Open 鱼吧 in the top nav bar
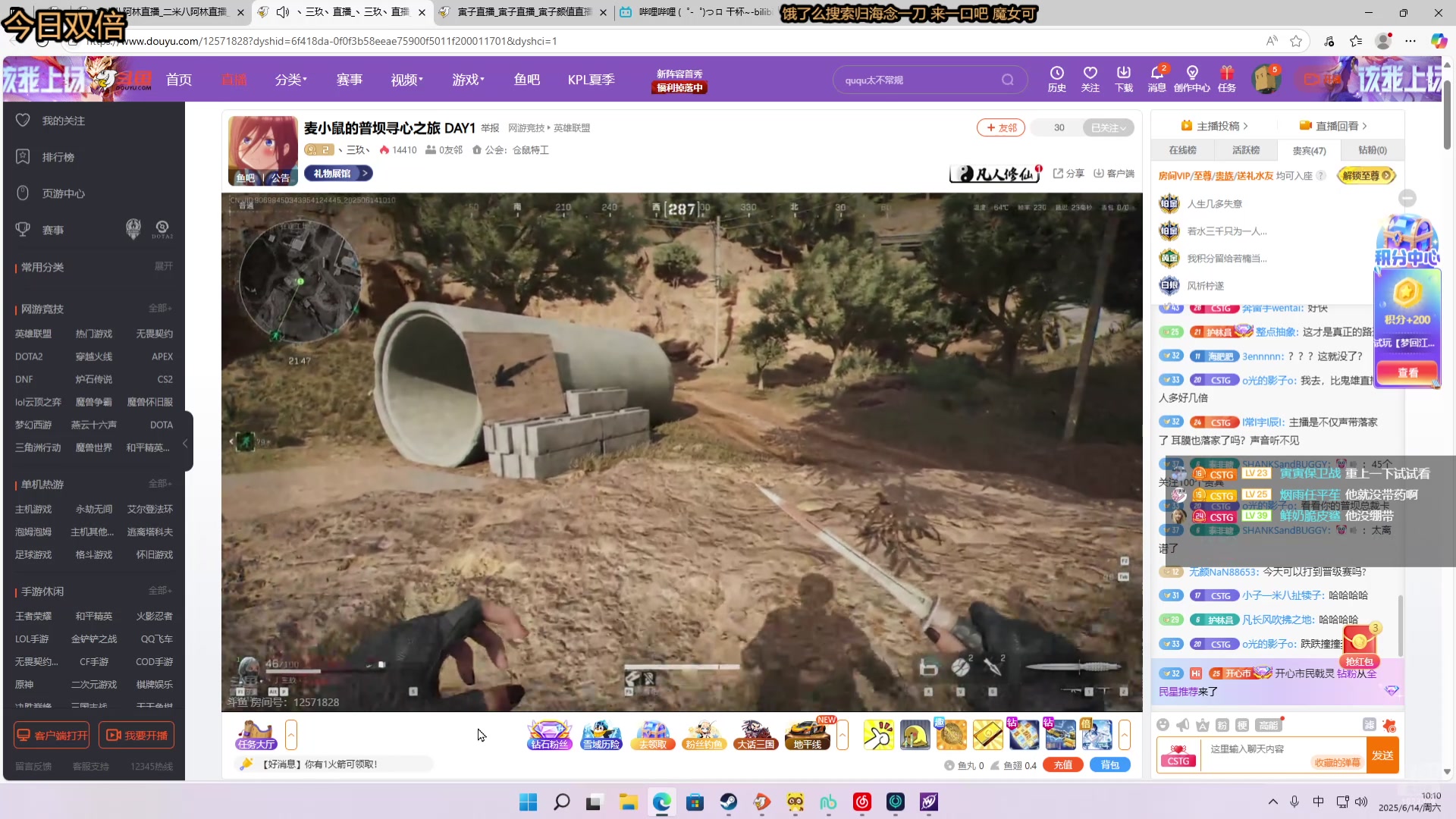 click(527, 80)
